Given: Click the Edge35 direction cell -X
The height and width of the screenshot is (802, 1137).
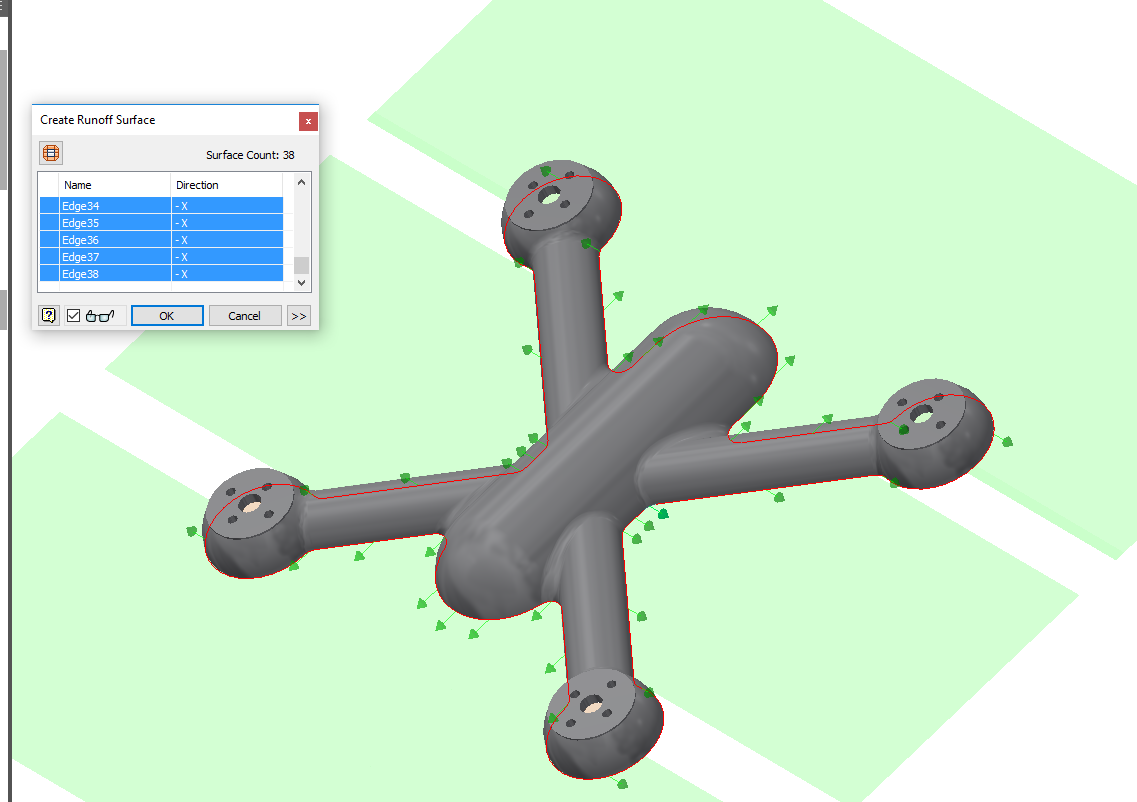Looking at the screenshot, I should pos(227,223).
